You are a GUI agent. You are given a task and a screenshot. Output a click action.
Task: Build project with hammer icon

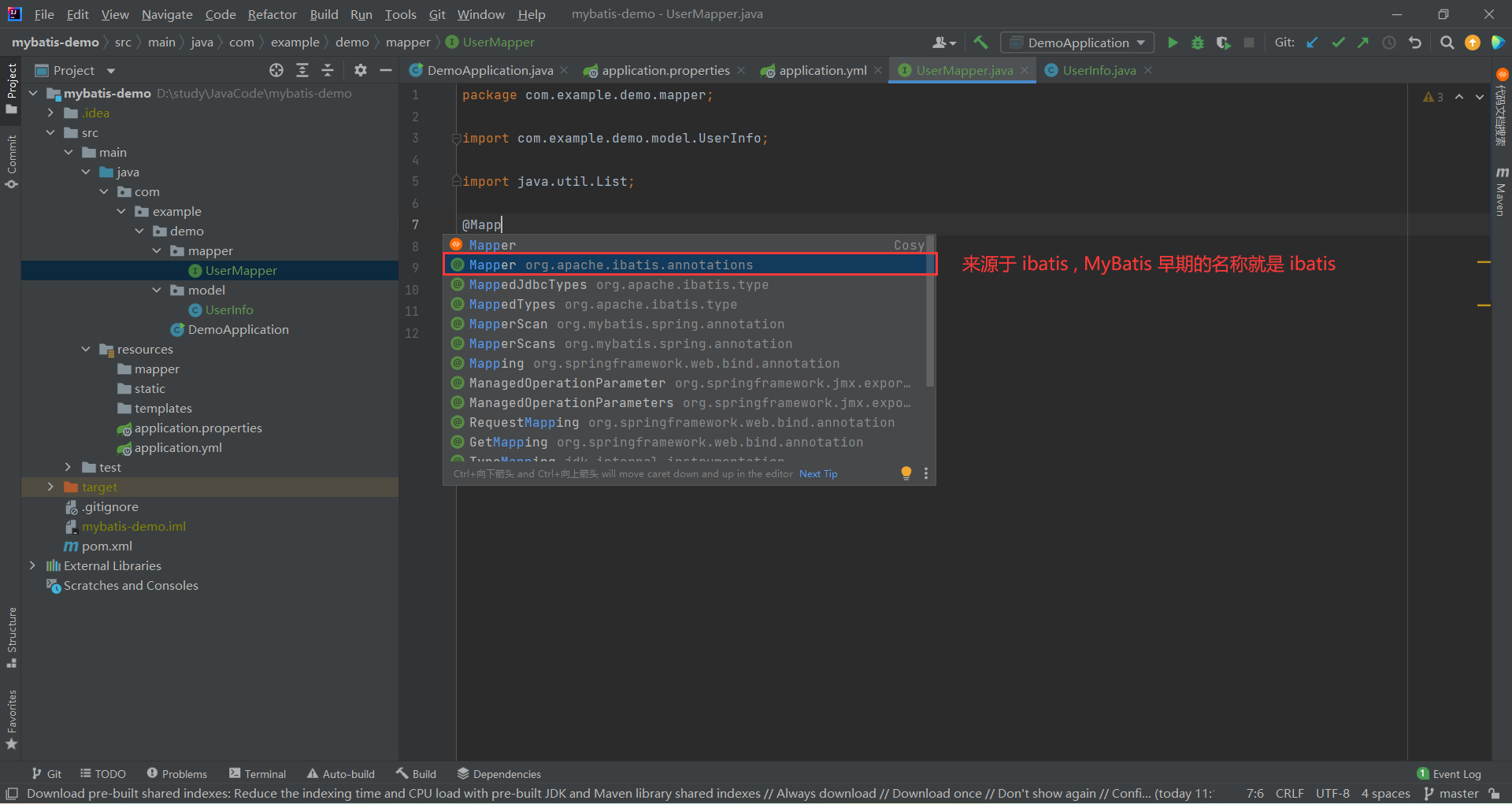(x=980, y=43)
